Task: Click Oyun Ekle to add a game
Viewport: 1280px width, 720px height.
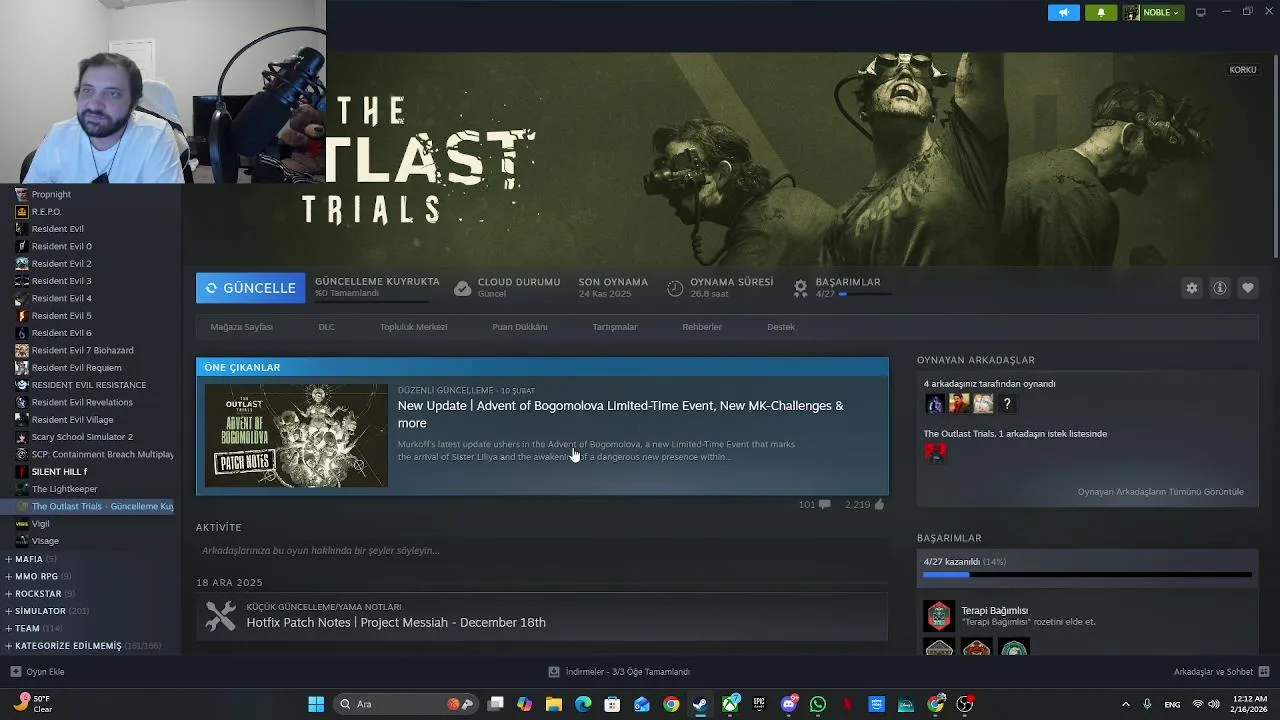Action: click(37, 672)
